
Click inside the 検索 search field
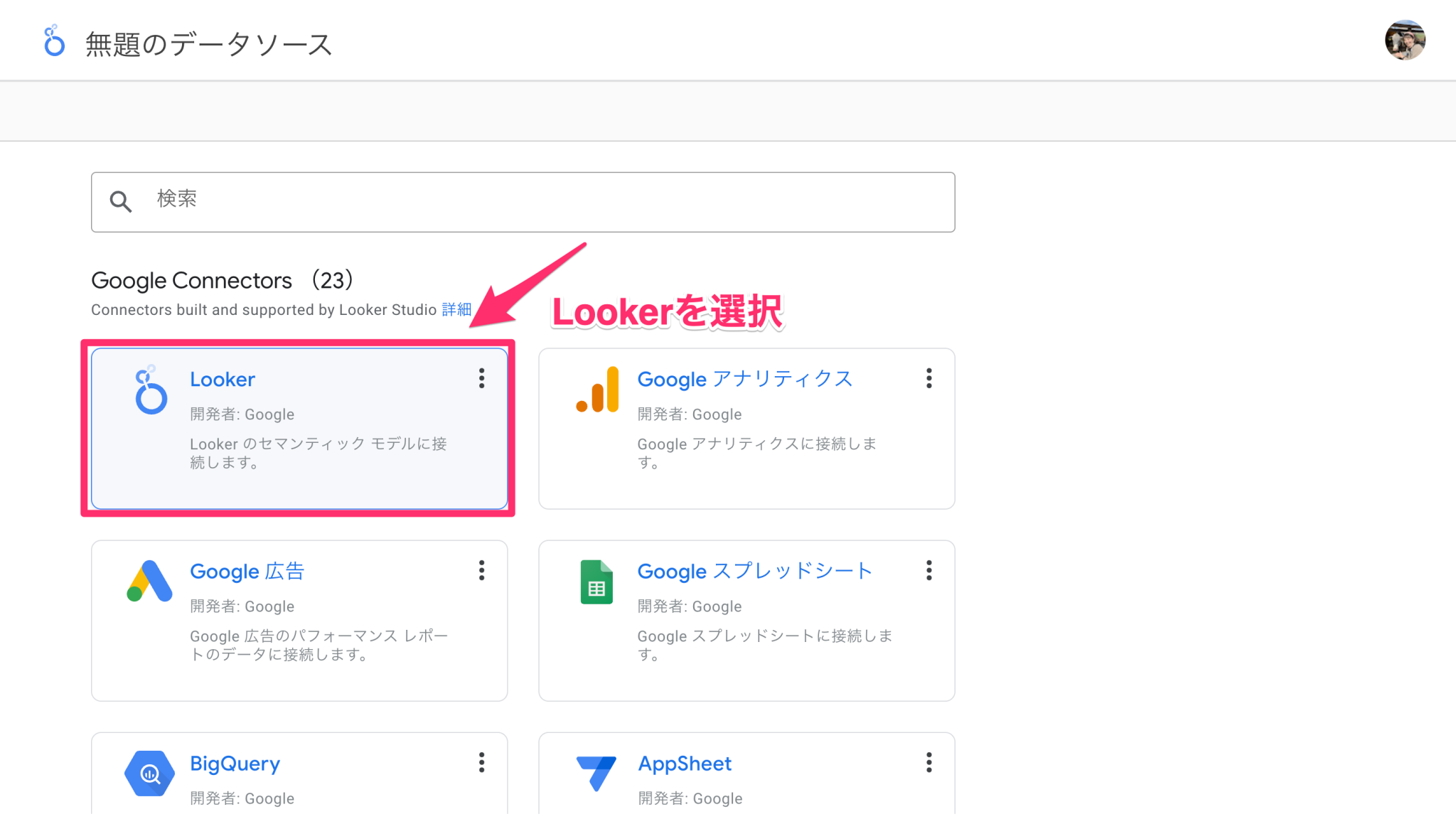click(355, 201)
